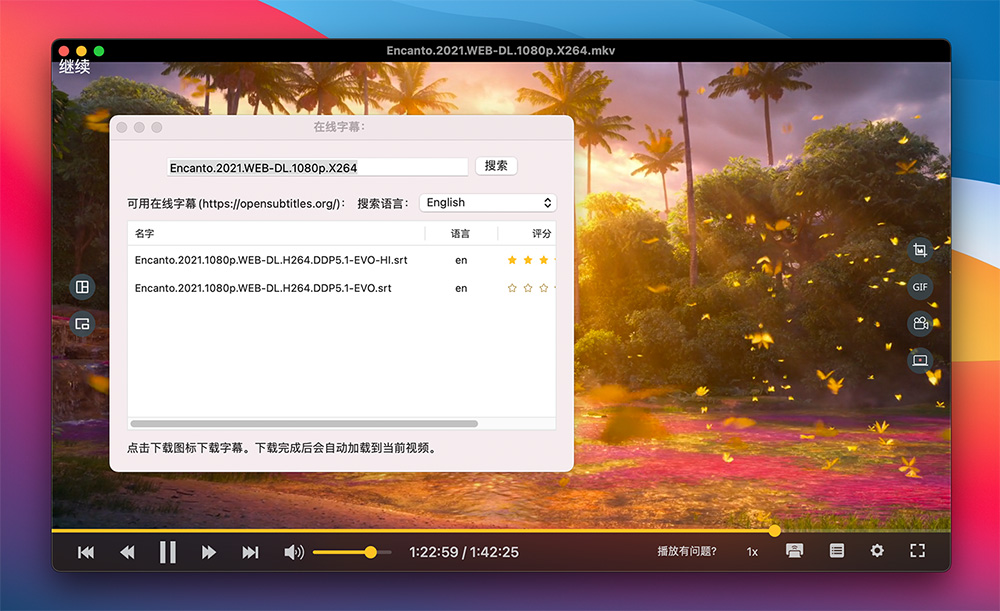Create a GIF from the video
The height and width of the screenshot is (611, 1000).
tap(920, 287)
